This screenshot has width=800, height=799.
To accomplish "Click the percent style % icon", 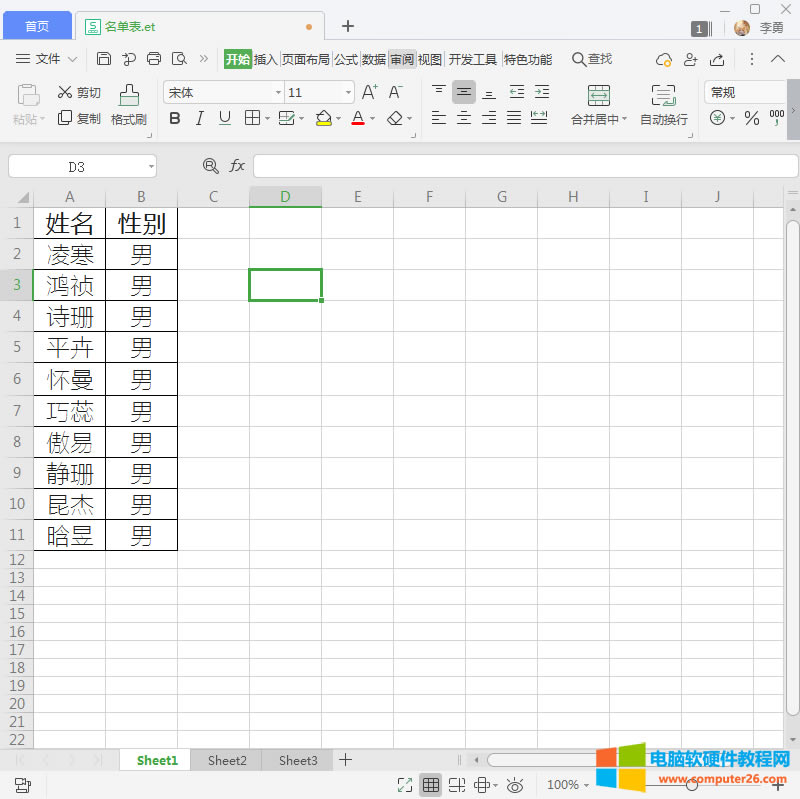I will (x=751, y=118).
